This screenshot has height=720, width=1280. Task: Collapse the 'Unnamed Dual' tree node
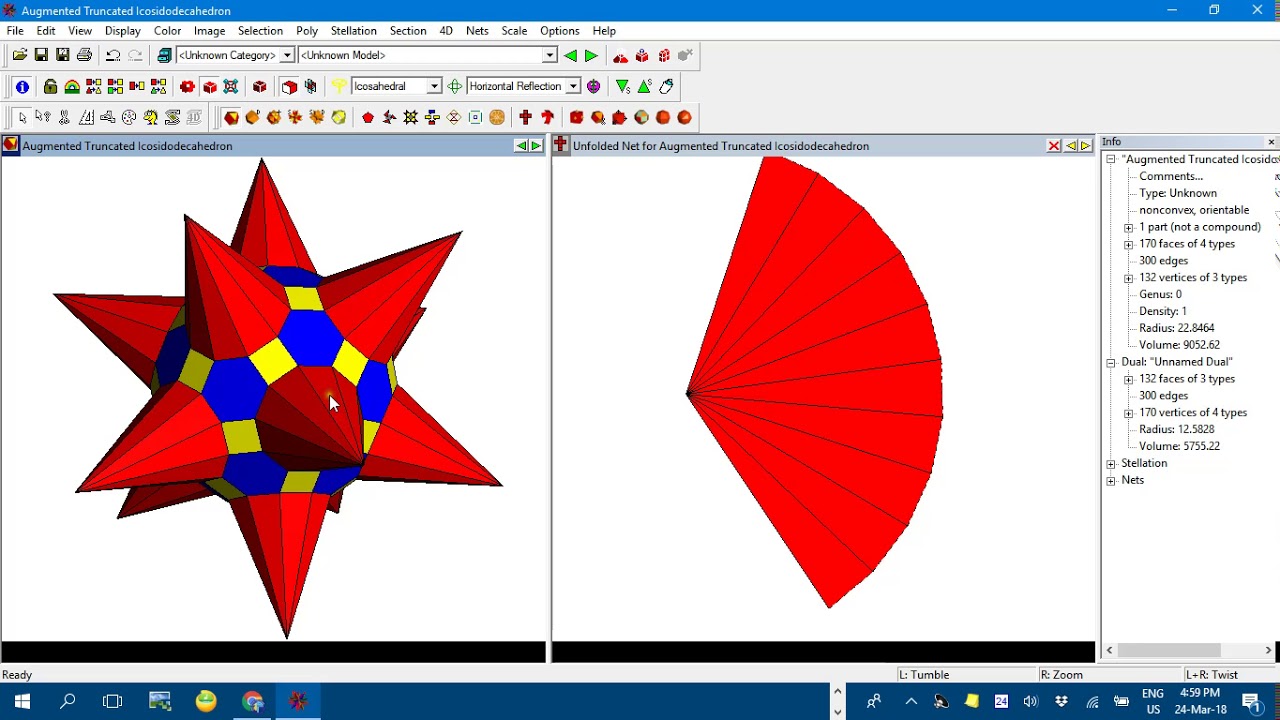pos(1111,362)
